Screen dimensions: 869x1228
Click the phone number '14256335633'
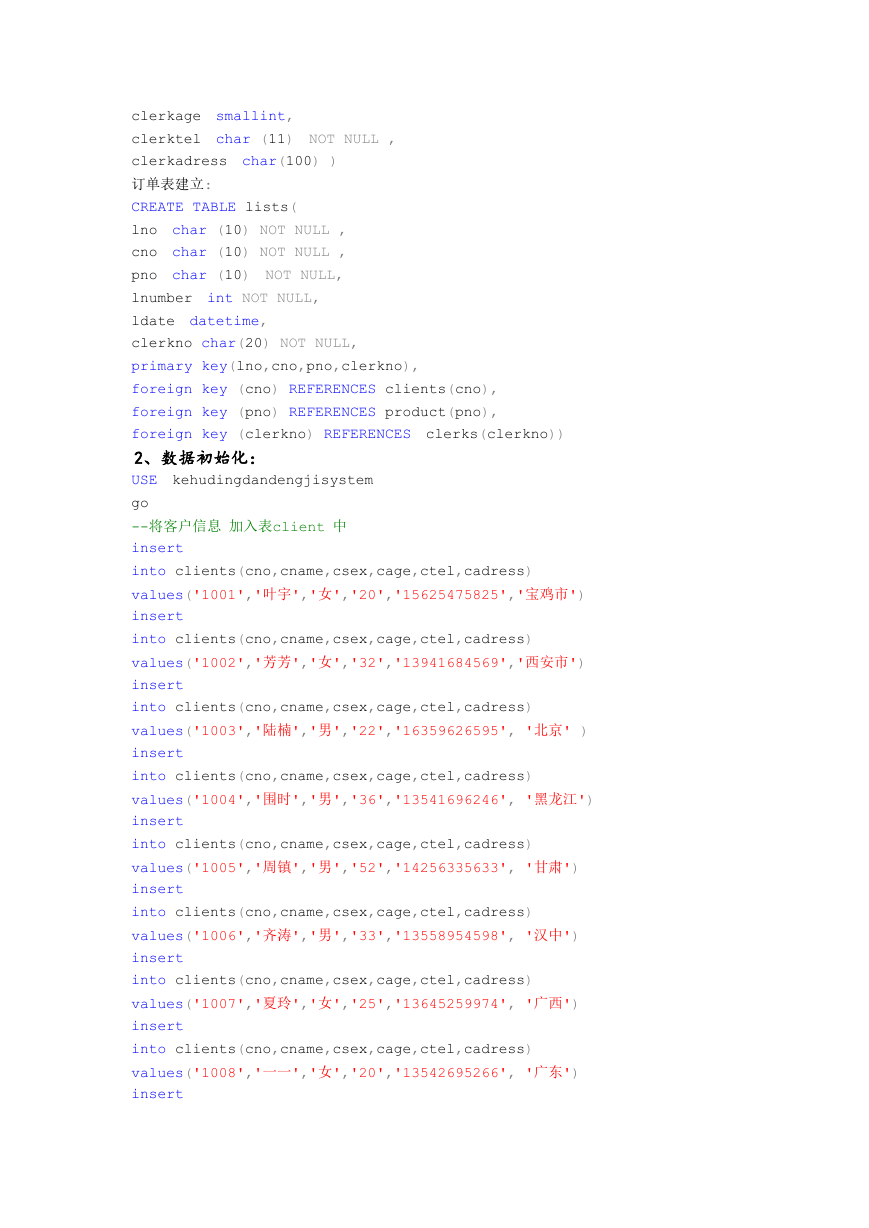pyautogui.click(x=448, y=867)
